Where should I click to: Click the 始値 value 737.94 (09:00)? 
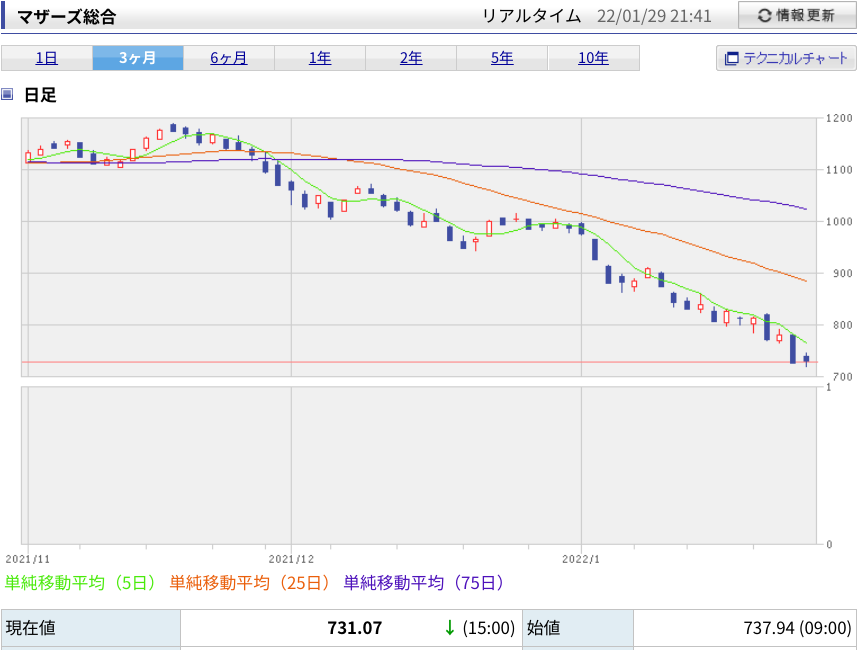click(x=797, y=627)
